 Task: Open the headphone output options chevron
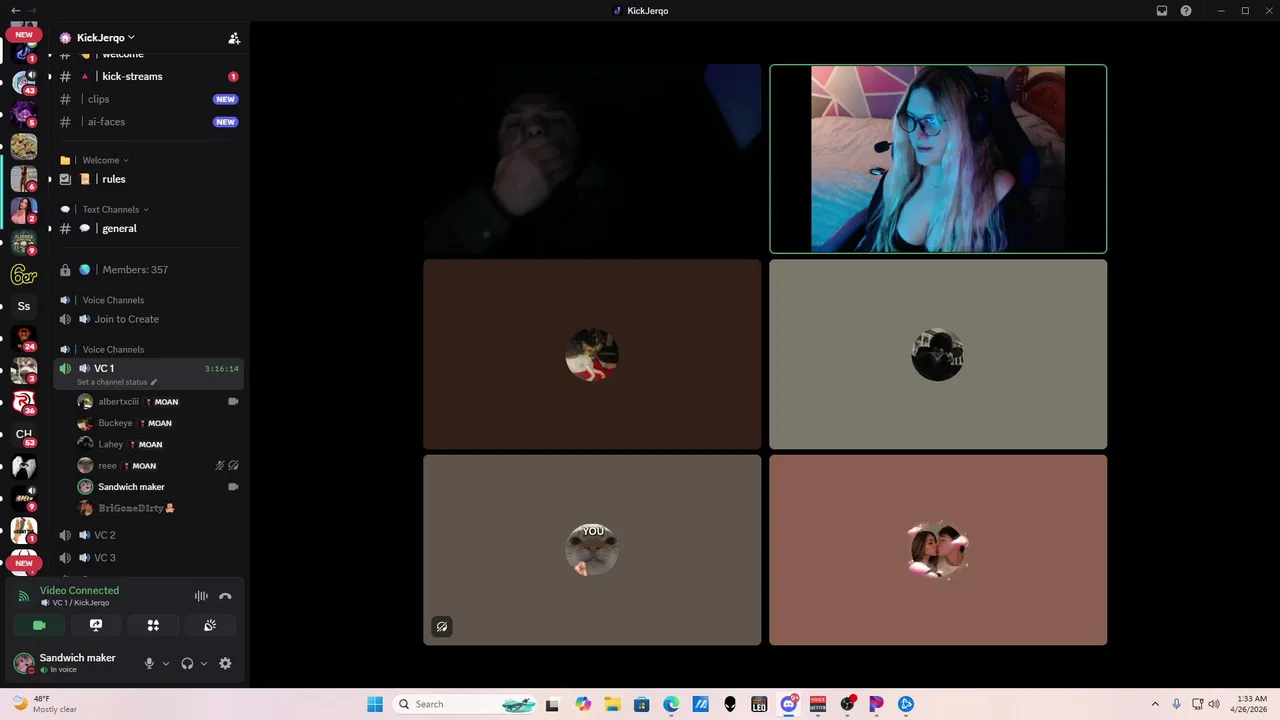click(x=204, y=663)
